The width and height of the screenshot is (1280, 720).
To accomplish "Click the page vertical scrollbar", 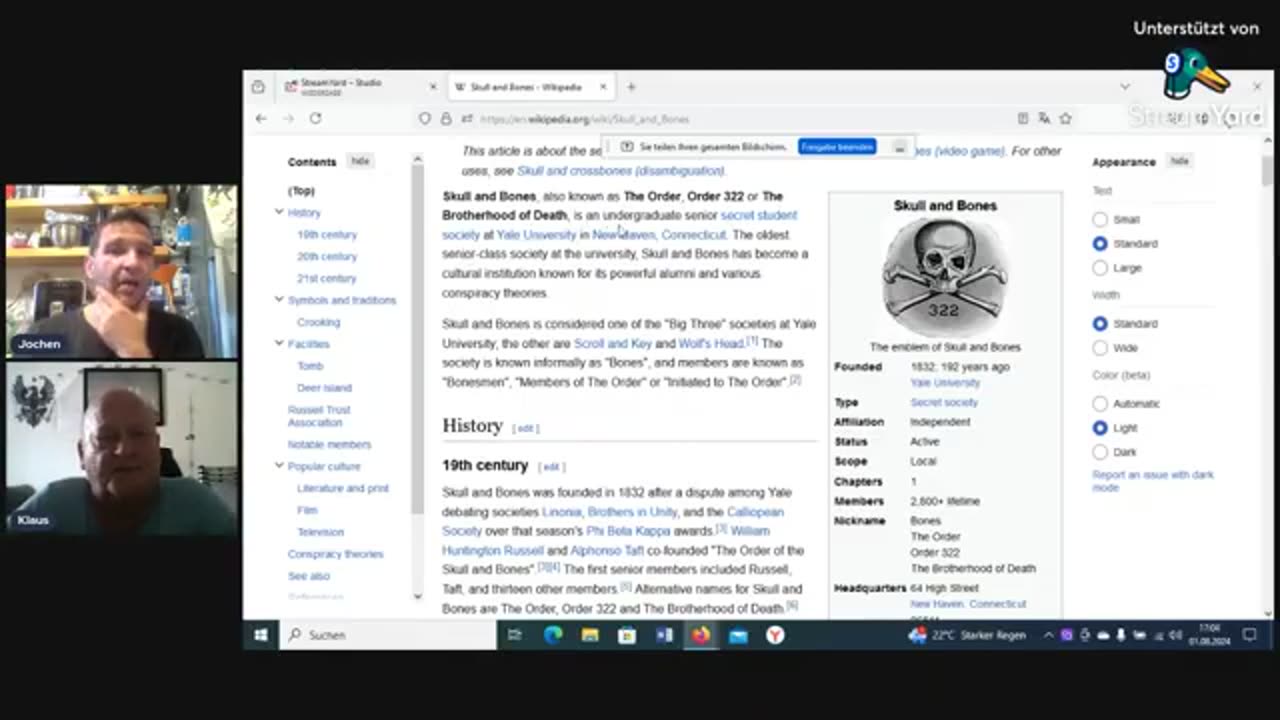I will [1268, 172].
